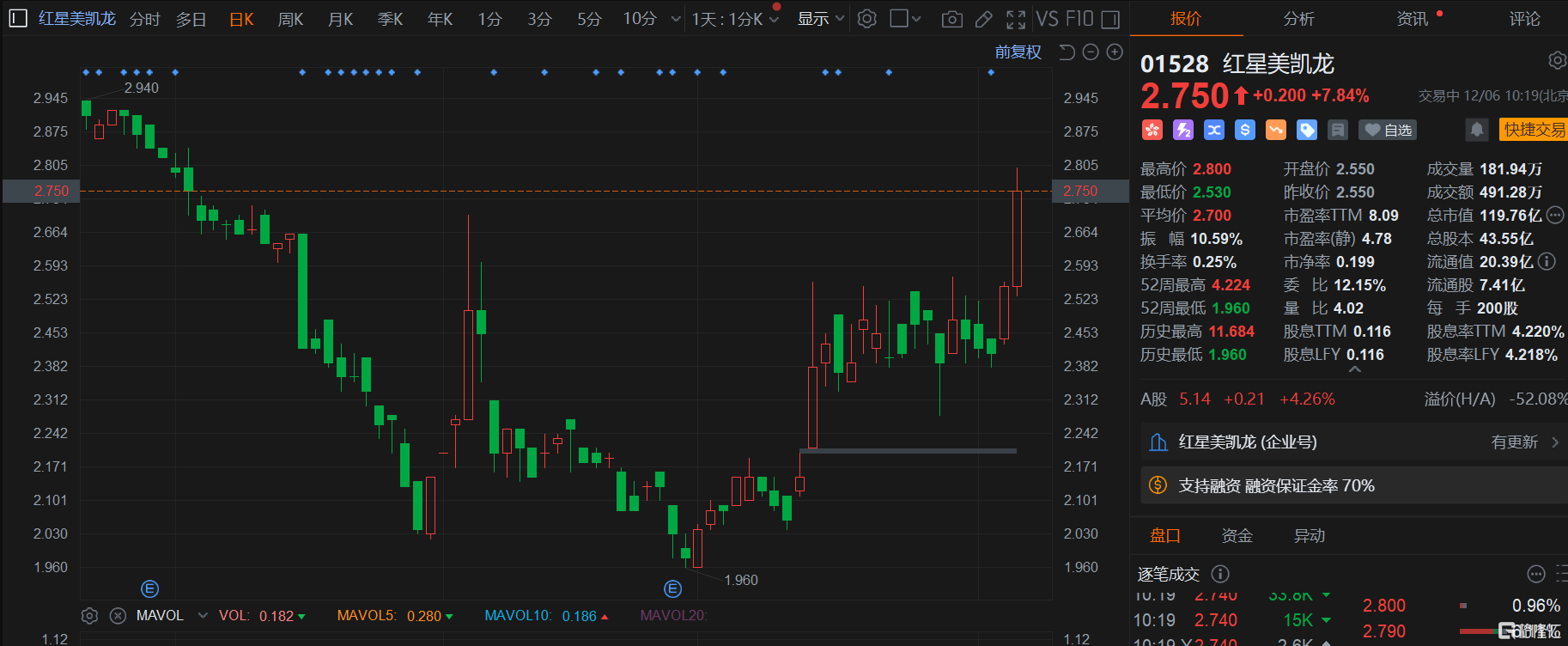Viewport: 1568px width, 646px height.
Task: Open the 资讯 news tab
Action: pyautogui.click(x=1413, y=18)
